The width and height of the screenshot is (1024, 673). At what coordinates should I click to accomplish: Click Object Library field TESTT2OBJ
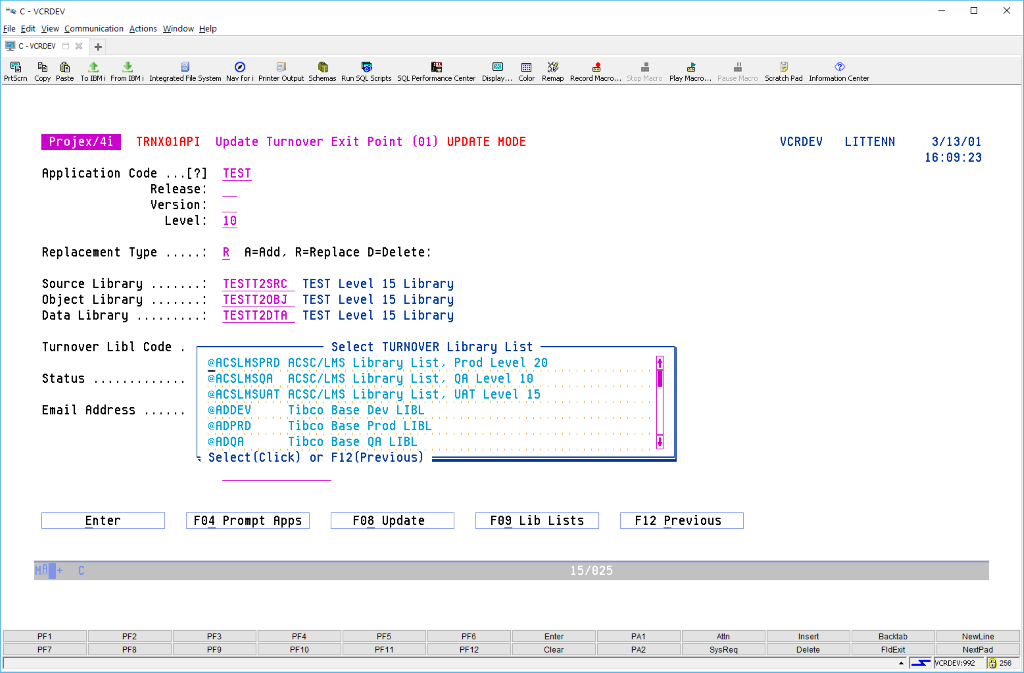(258, 300)
